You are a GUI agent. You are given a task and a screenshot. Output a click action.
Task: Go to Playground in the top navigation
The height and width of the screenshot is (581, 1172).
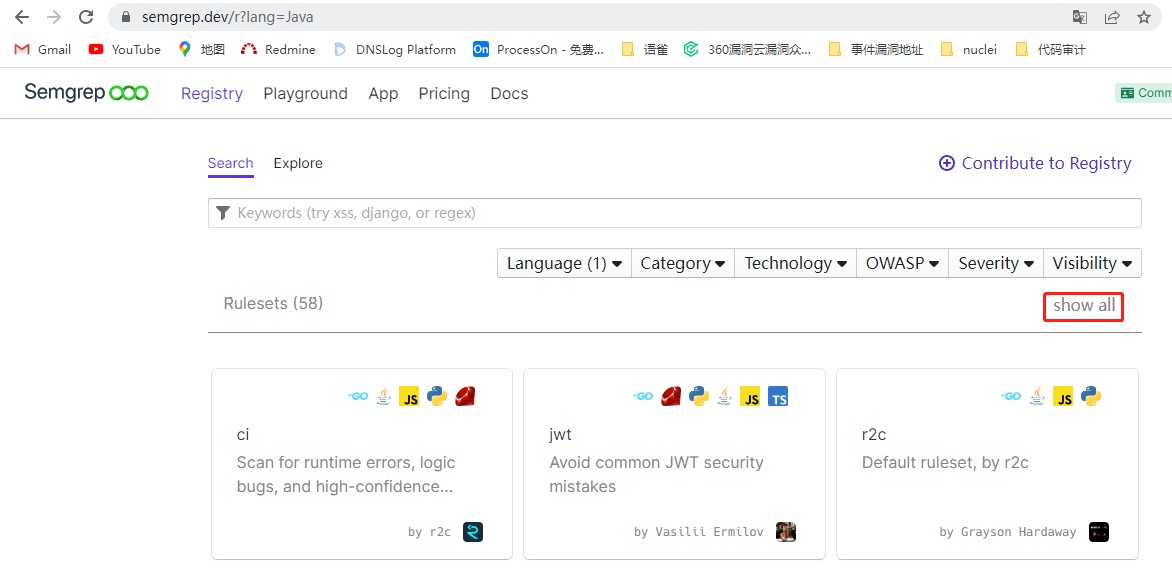(306, 93)
